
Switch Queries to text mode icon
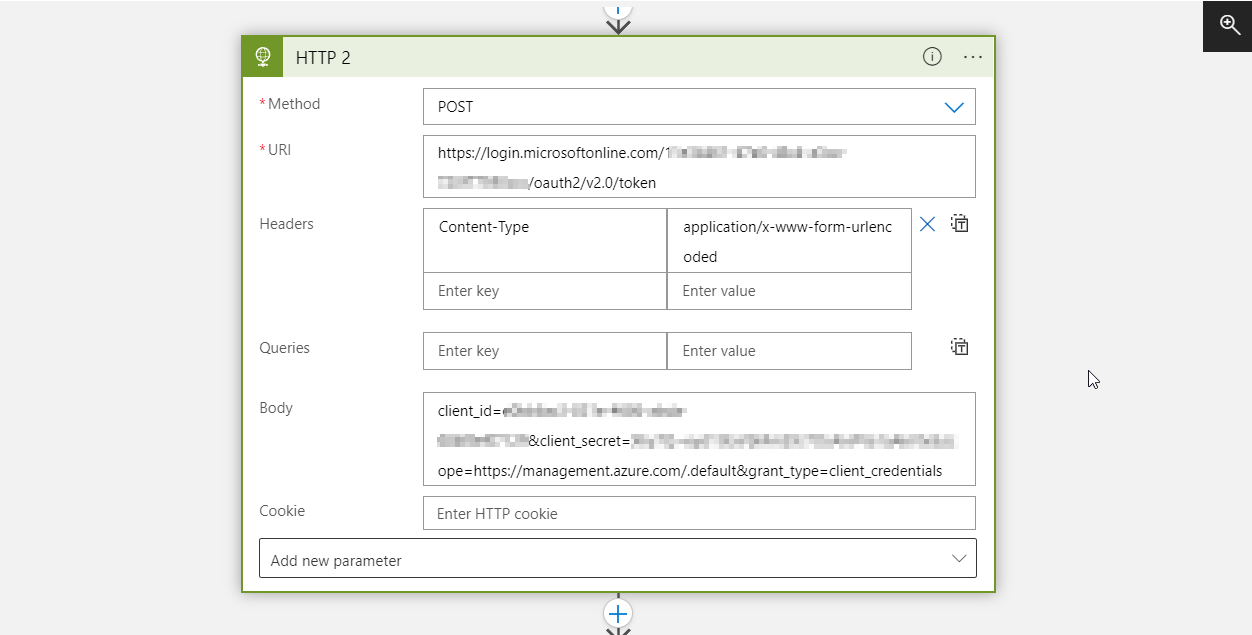point(960,347)
